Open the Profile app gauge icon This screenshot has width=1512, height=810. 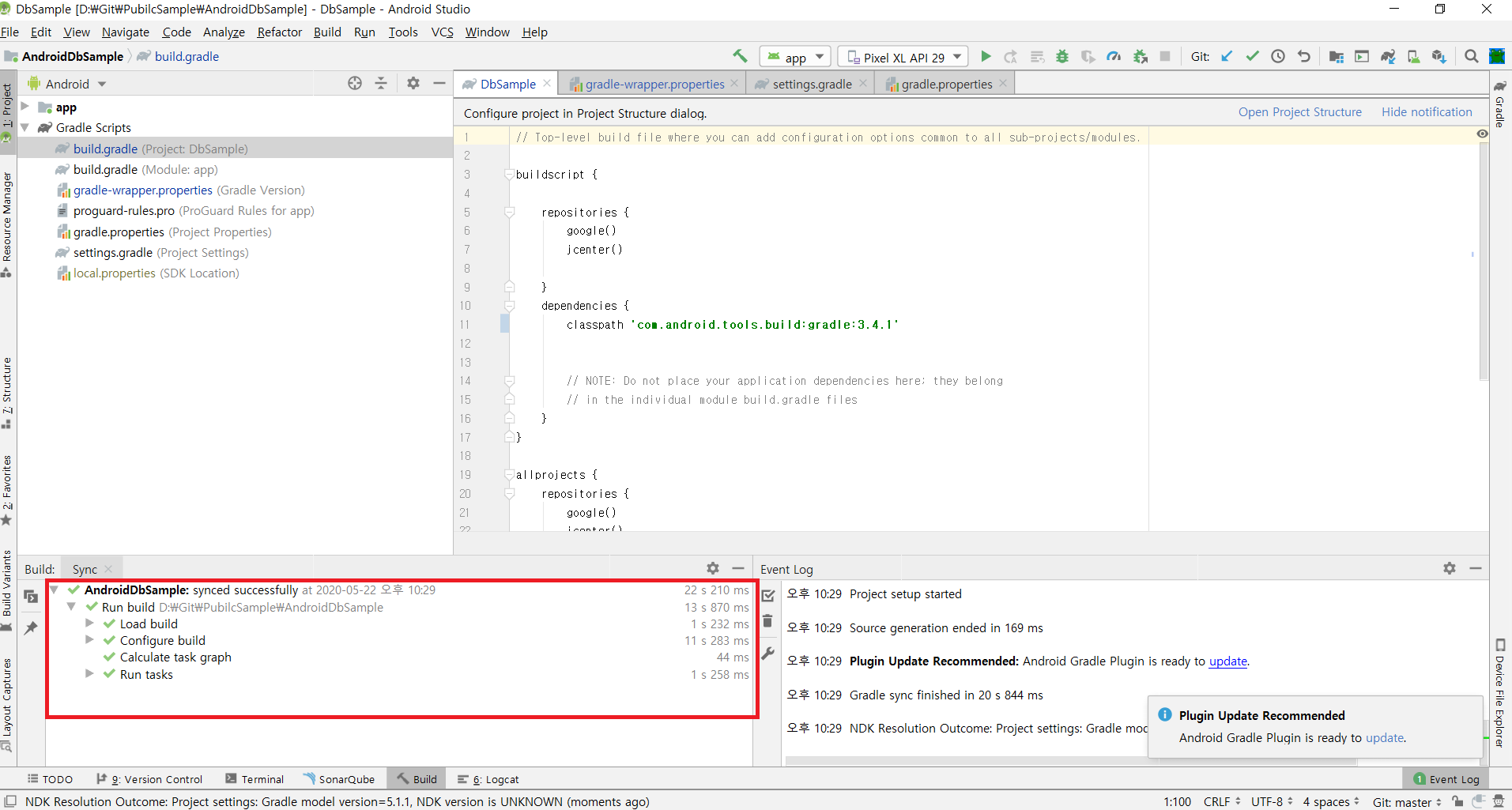1114,56
